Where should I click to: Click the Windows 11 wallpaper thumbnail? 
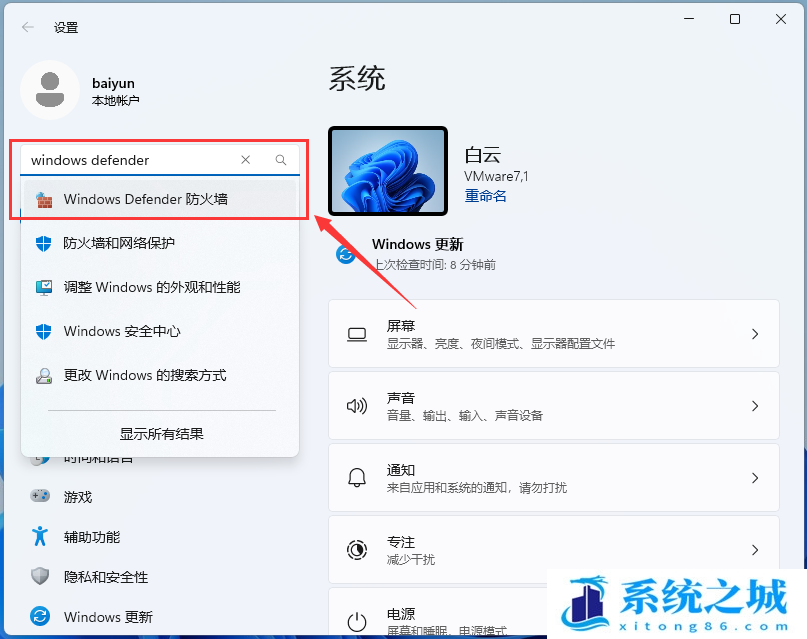click(388, 171)
